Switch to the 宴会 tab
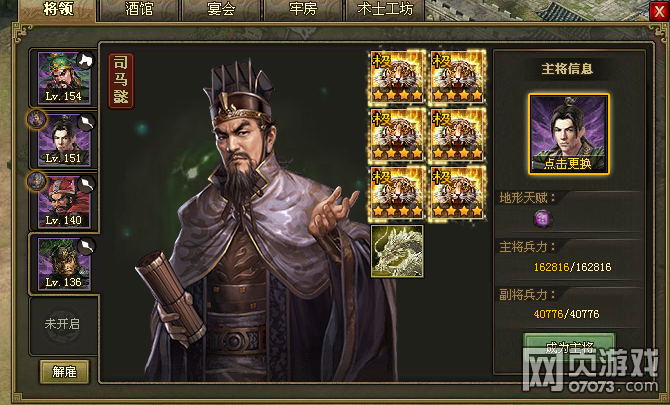Viewport: 670px width, 405px height. click(221, 10)
